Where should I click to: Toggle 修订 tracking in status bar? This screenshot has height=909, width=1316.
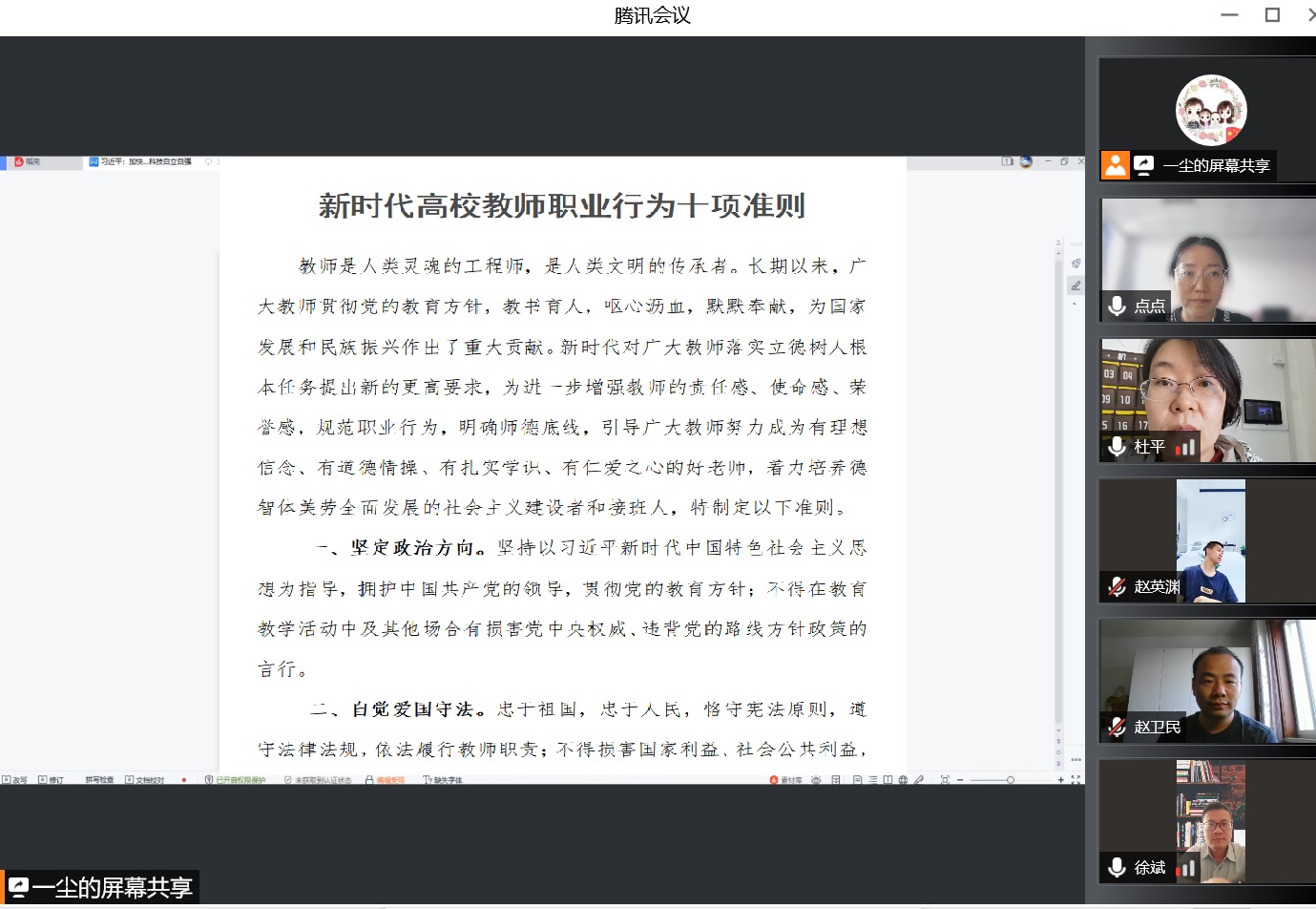tap(52, 780)
